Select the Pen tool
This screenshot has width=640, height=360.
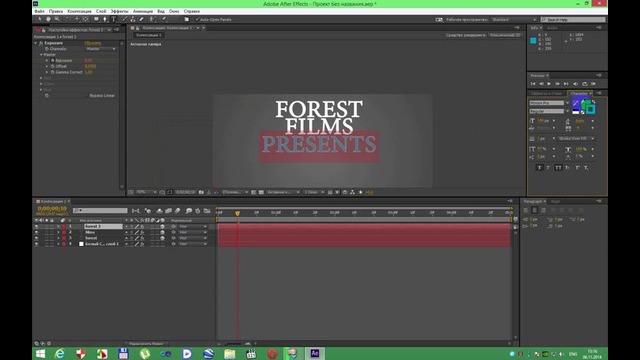click(105, 19)
